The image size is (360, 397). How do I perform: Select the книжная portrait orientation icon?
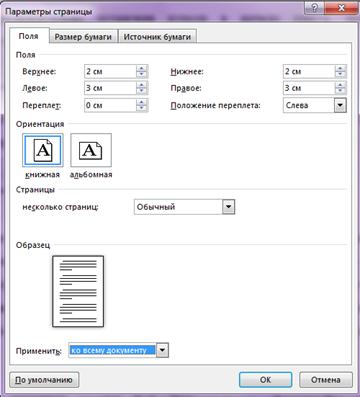point(43,150)
